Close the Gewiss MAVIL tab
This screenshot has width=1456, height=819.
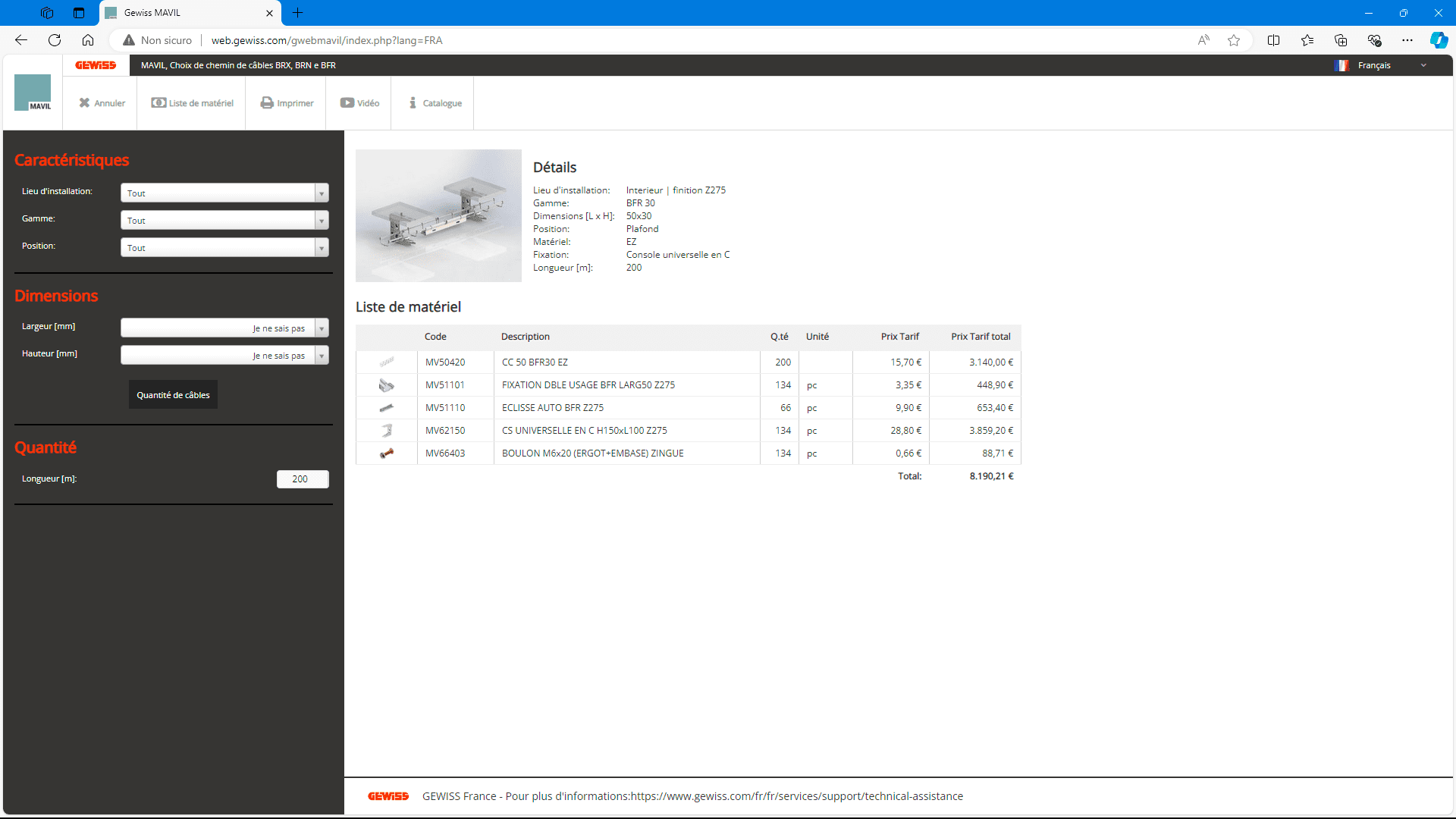[x=269, y=13]
